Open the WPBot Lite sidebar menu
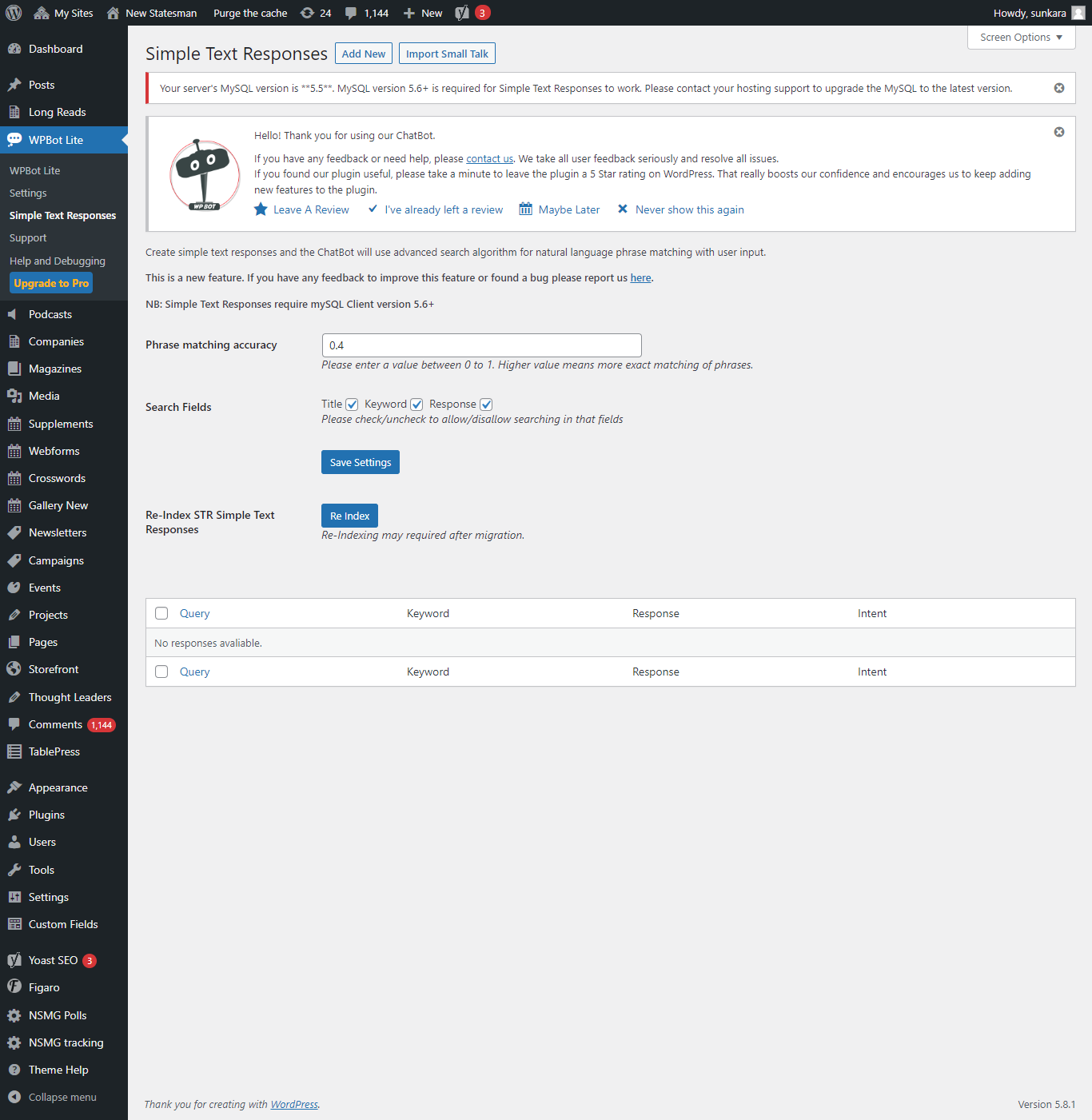Image resolution: width=1092 pixels, height=1120 pixels. [x=64, y=140]
